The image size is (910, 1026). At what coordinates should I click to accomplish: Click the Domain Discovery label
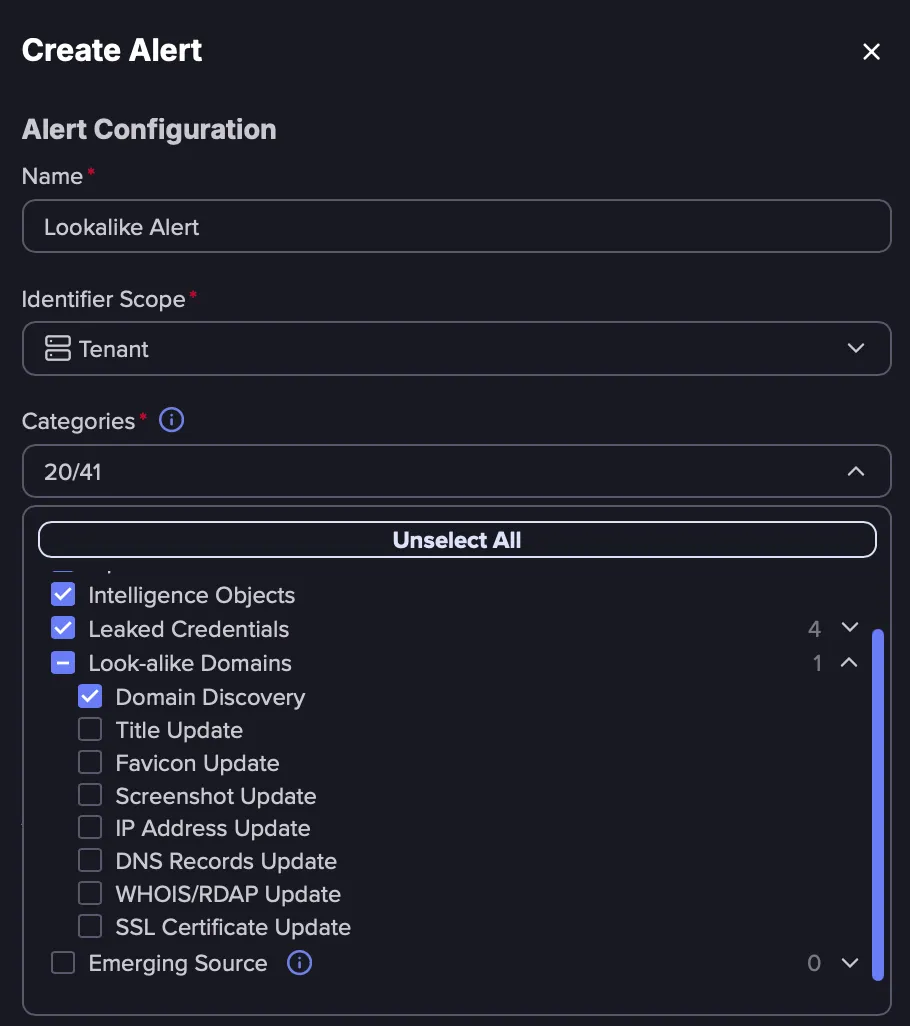(210, 698)
